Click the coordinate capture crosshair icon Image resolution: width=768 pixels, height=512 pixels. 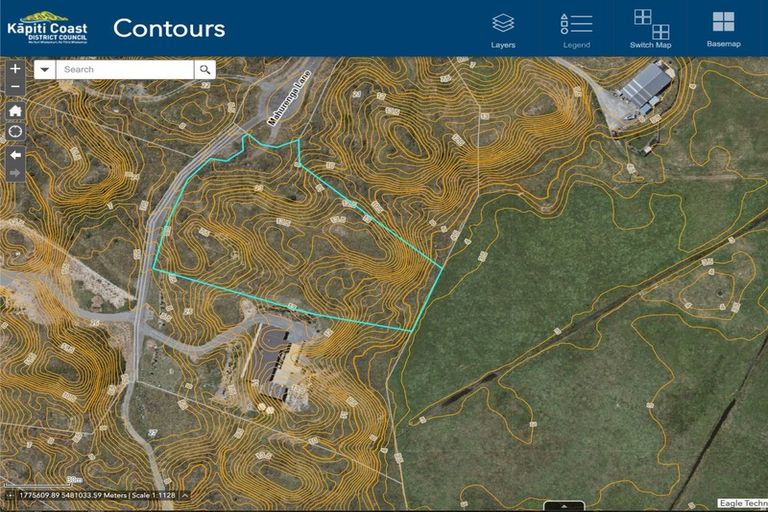[9, 495]
